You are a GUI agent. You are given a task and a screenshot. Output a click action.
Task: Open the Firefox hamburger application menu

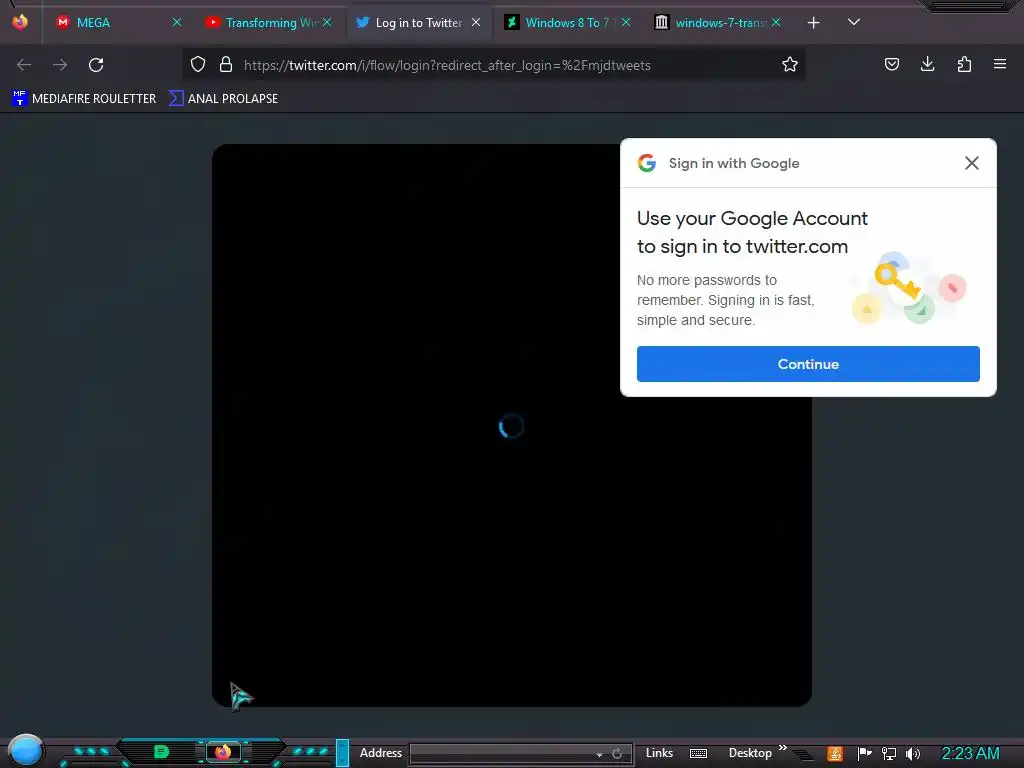[1000, 64]
